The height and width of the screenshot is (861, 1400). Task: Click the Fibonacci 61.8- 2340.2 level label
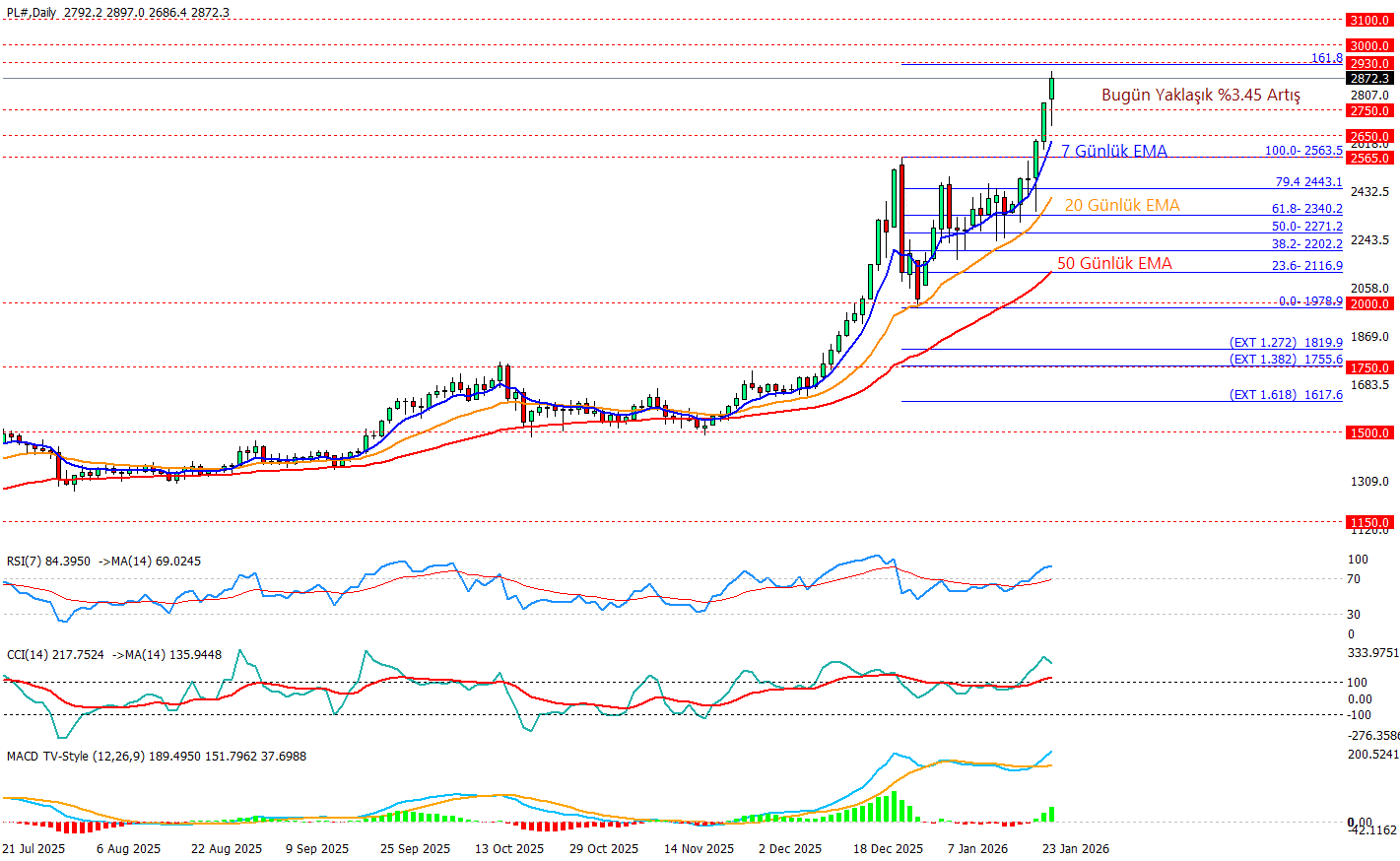[1306, 209]
